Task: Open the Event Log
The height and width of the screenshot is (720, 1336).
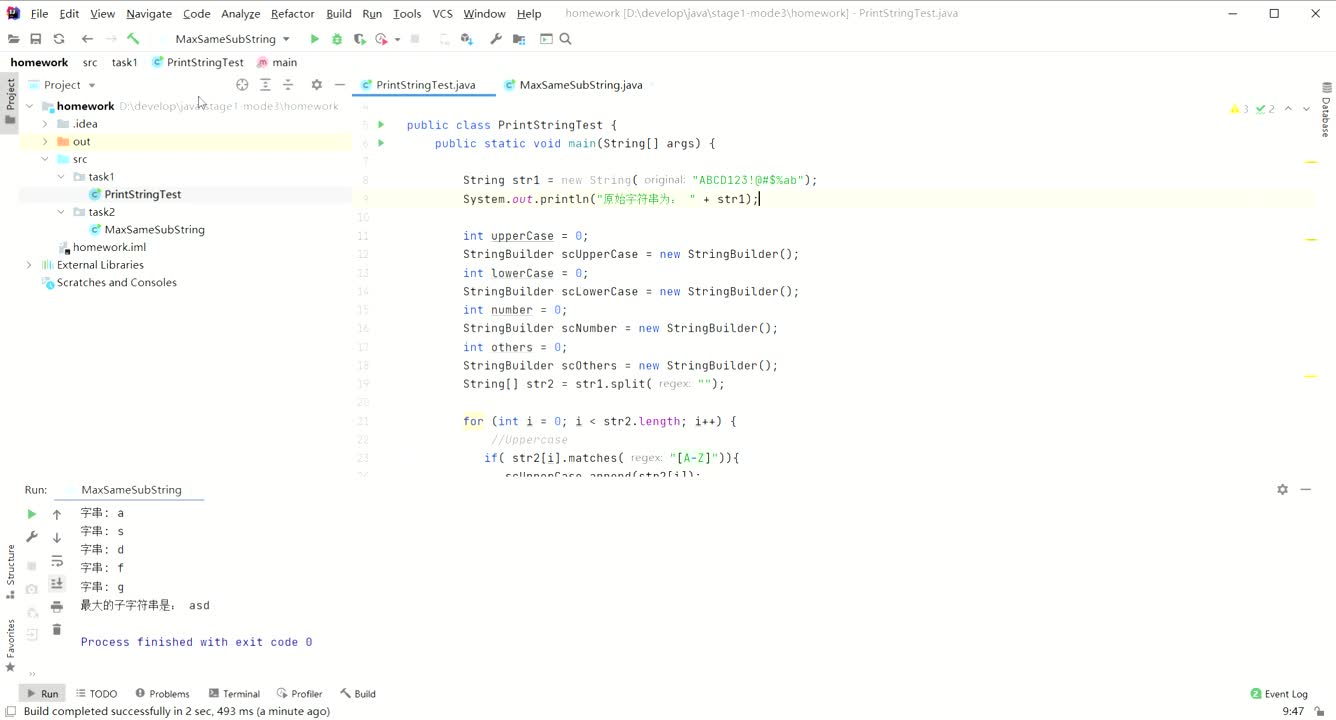Action: pyautogui.click(x=1279, y=694)
